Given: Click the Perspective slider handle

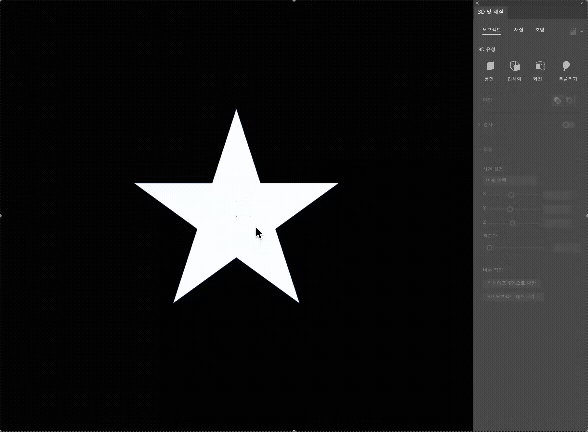Looking at the screenshot, I should (x=489, y=248).
